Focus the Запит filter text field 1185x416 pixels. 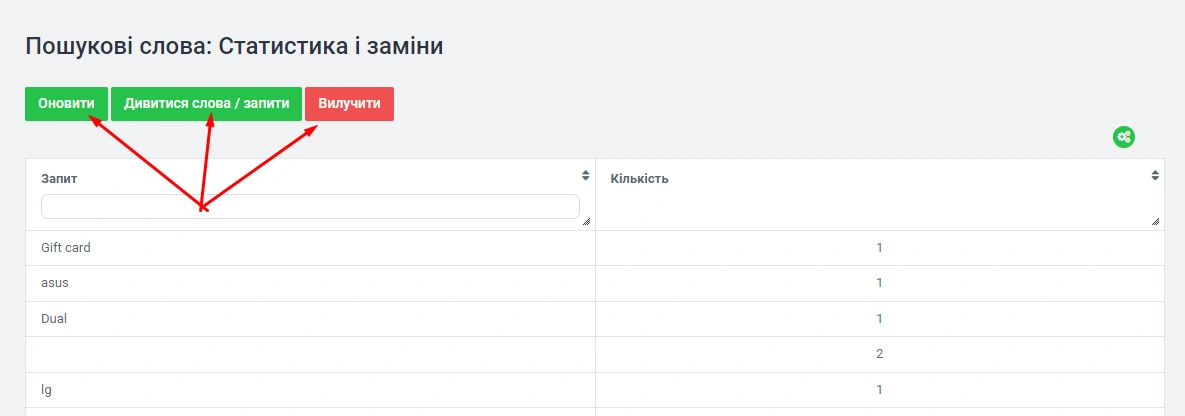pos(310,206)
